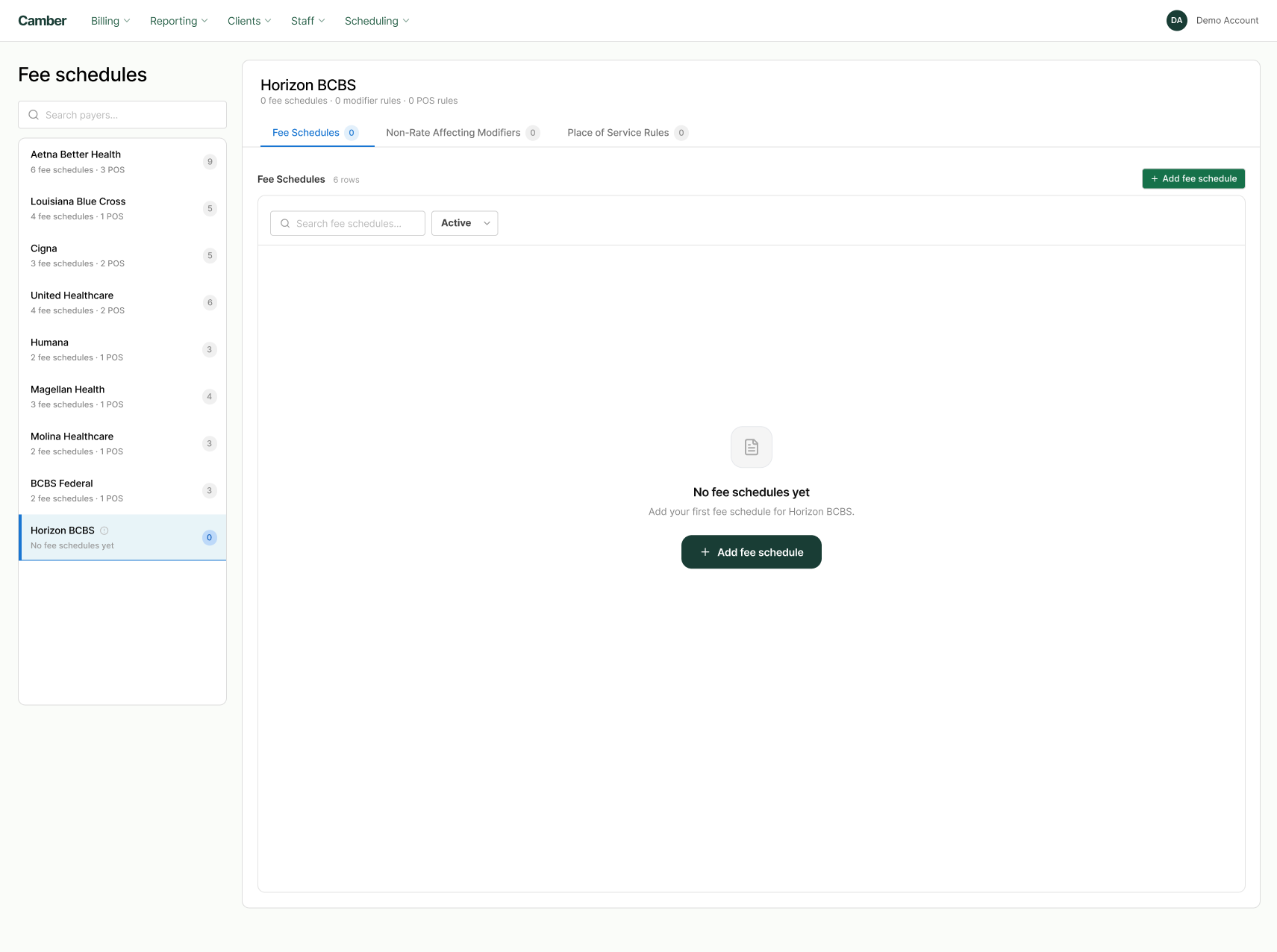The height and width of the screenshot is (952, 1277).
Task: Open United Healthcare fee schedules
Action: pyautogui.click(x=122, y=303)
